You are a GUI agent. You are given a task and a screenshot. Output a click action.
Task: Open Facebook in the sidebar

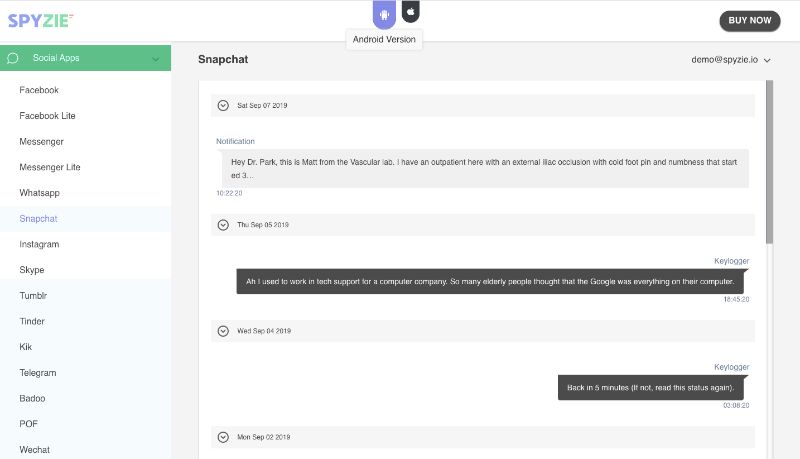tap(39, 90)
